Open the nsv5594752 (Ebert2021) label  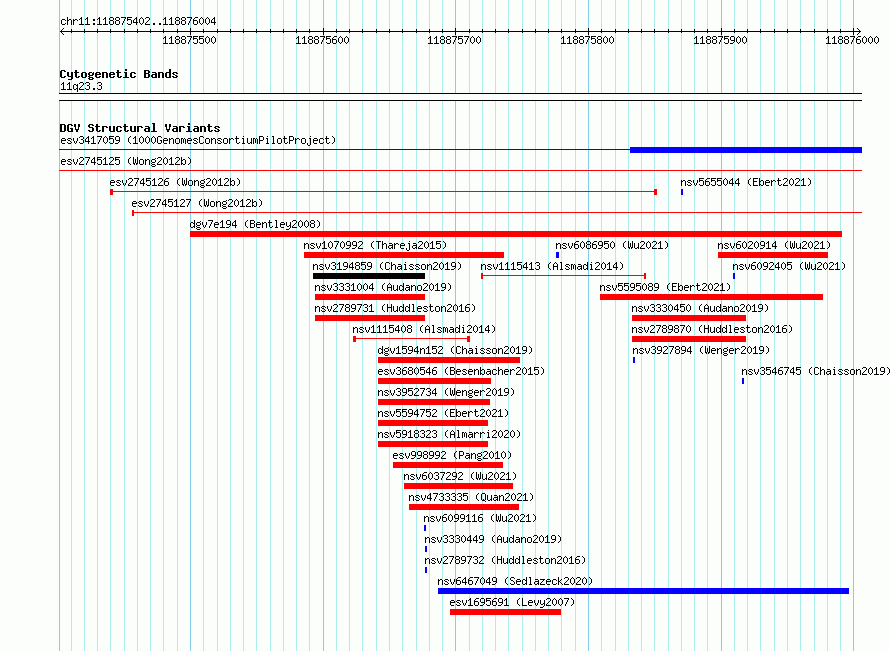click(x=443, y=413)
